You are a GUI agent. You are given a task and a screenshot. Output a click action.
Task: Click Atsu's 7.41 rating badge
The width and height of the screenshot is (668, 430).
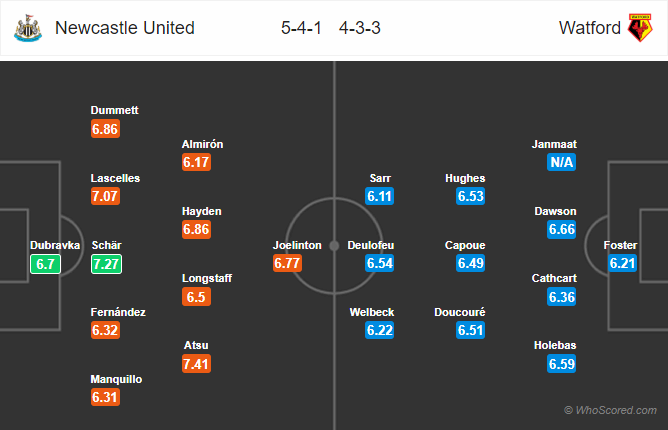(196, 364)
